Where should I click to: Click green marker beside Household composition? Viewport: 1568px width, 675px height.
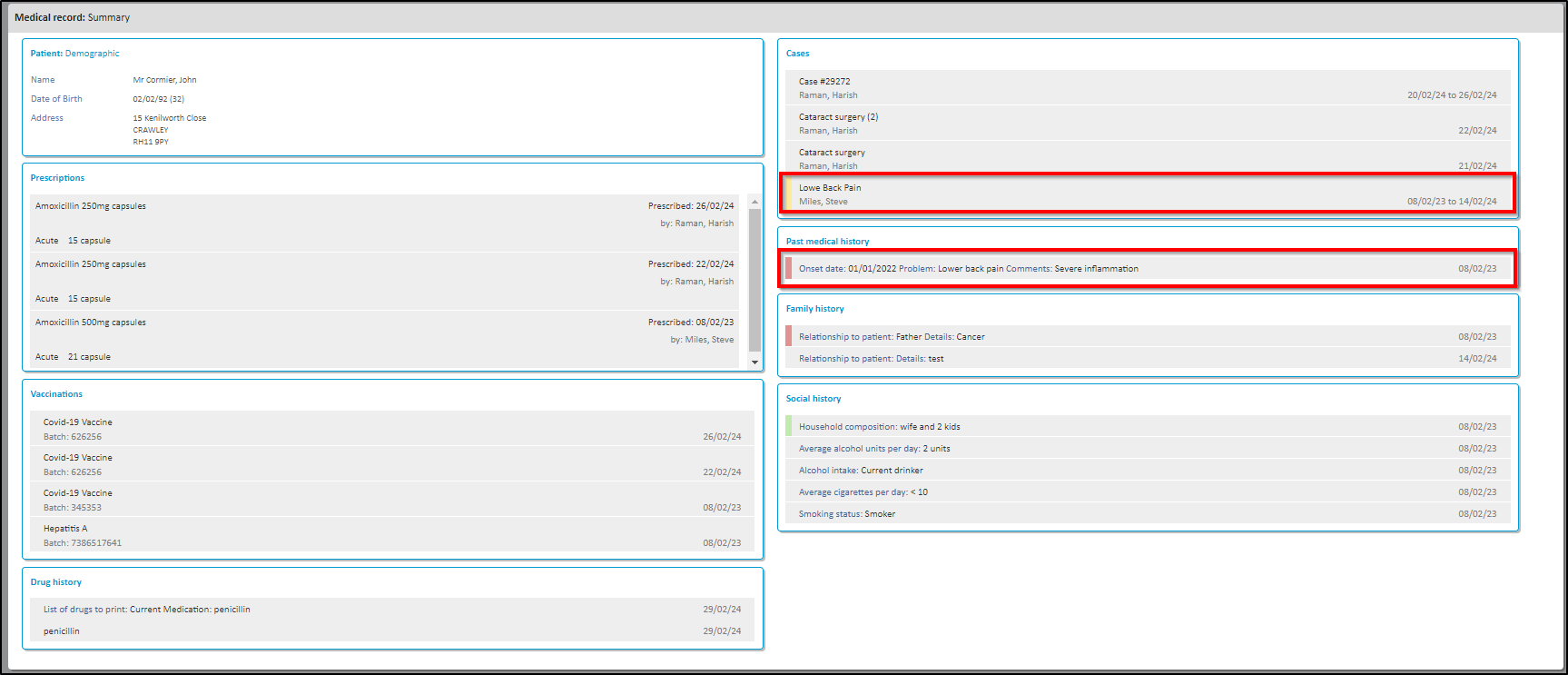tap(788, 426)
